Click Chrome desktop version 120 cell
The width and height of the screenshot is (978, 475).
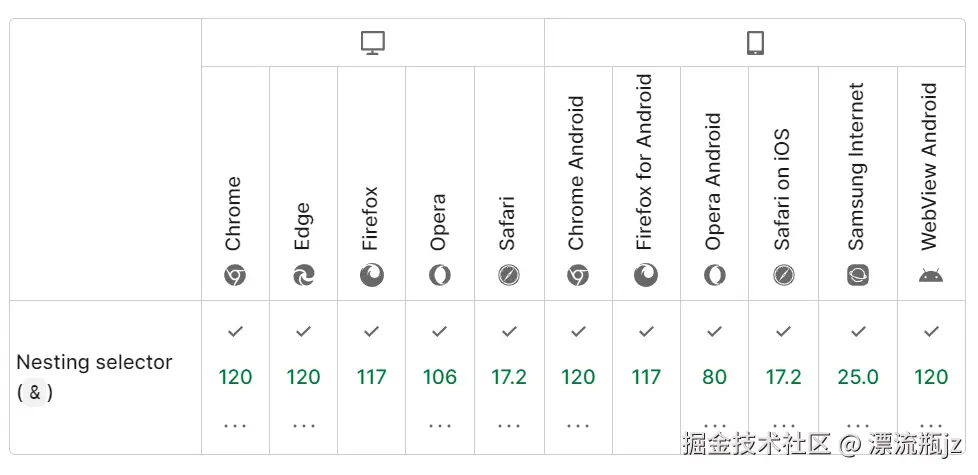(x=235, y=377)
